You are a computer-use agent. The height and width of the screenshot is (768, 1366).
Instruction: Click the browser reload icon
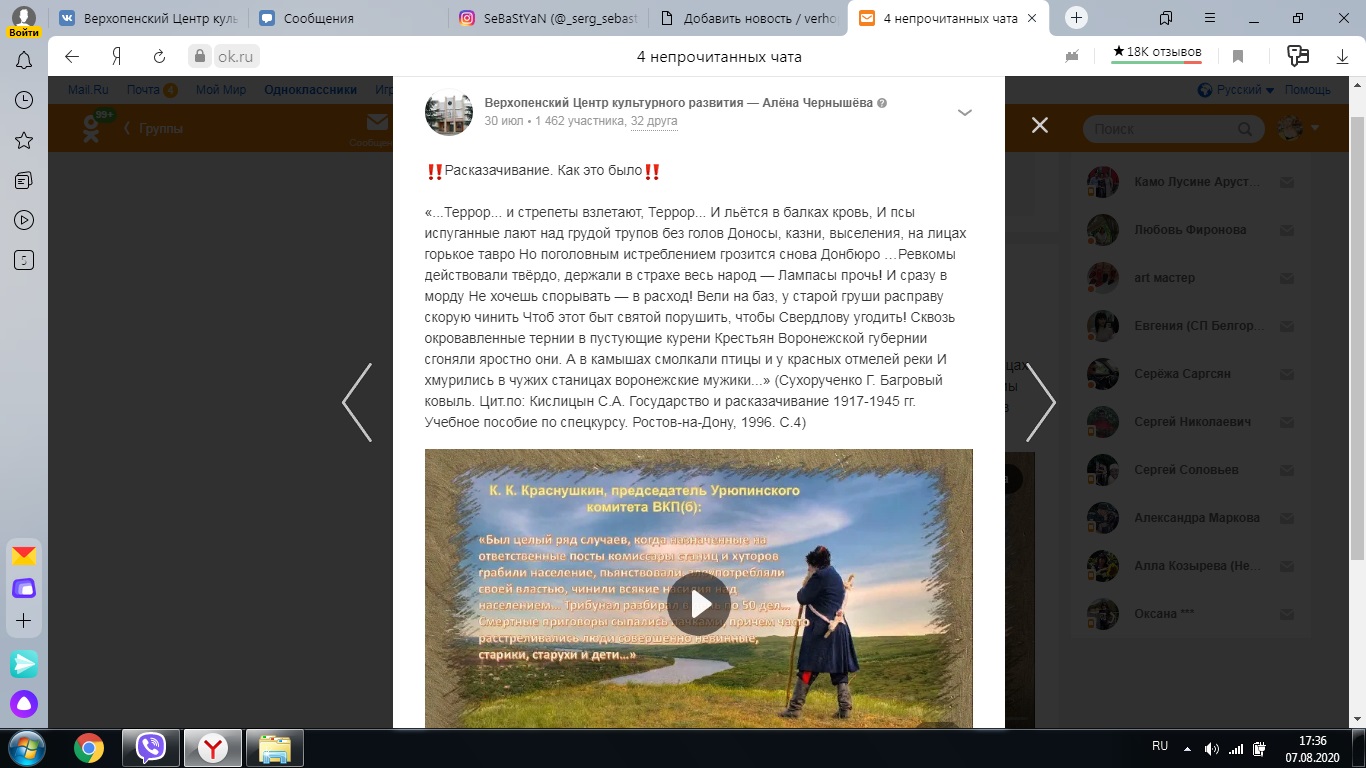tap(159, 57)
